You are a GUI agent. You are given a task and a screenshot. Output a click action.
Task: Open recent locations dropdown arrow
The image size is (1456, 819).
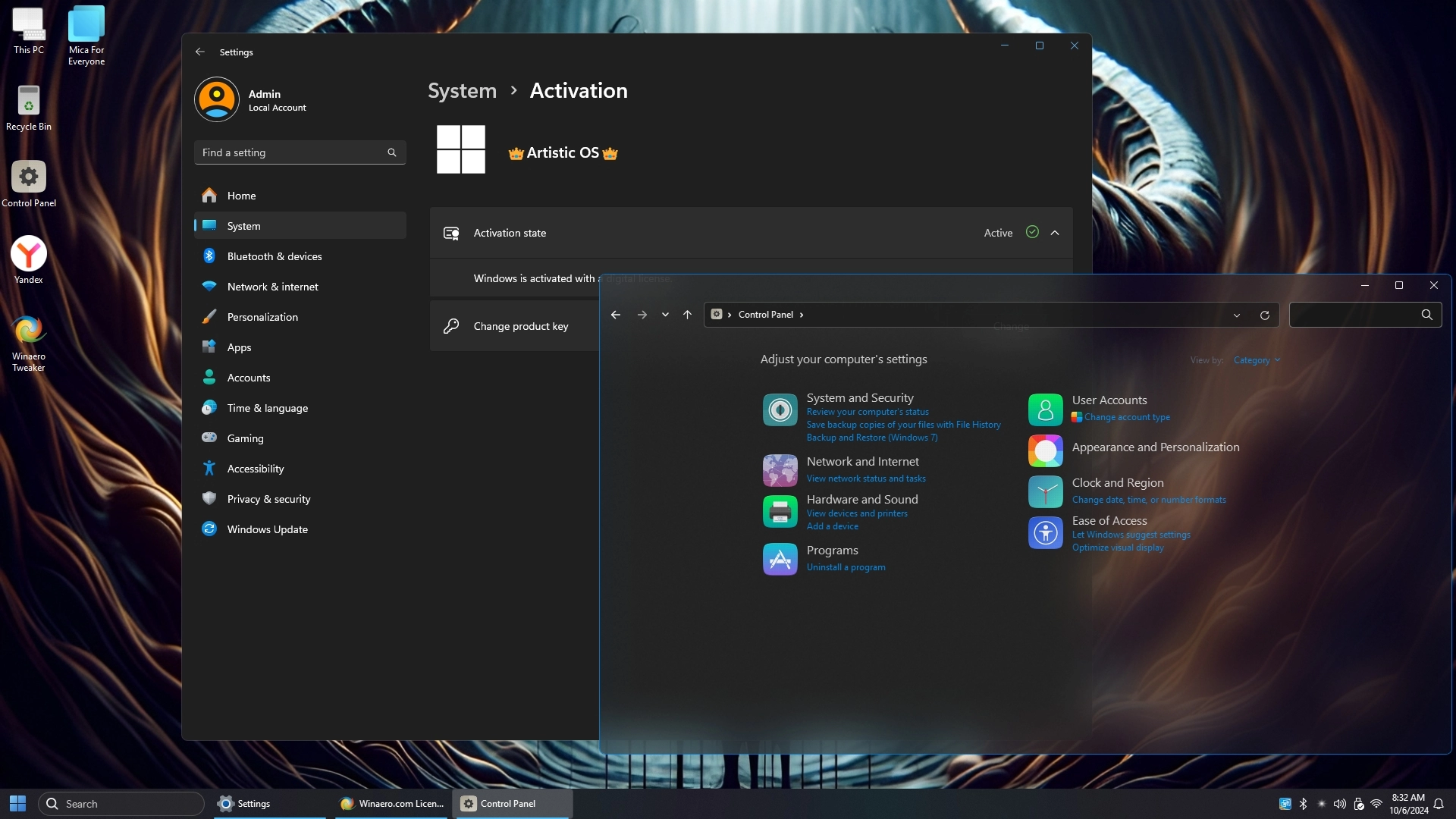pos(665,315)
